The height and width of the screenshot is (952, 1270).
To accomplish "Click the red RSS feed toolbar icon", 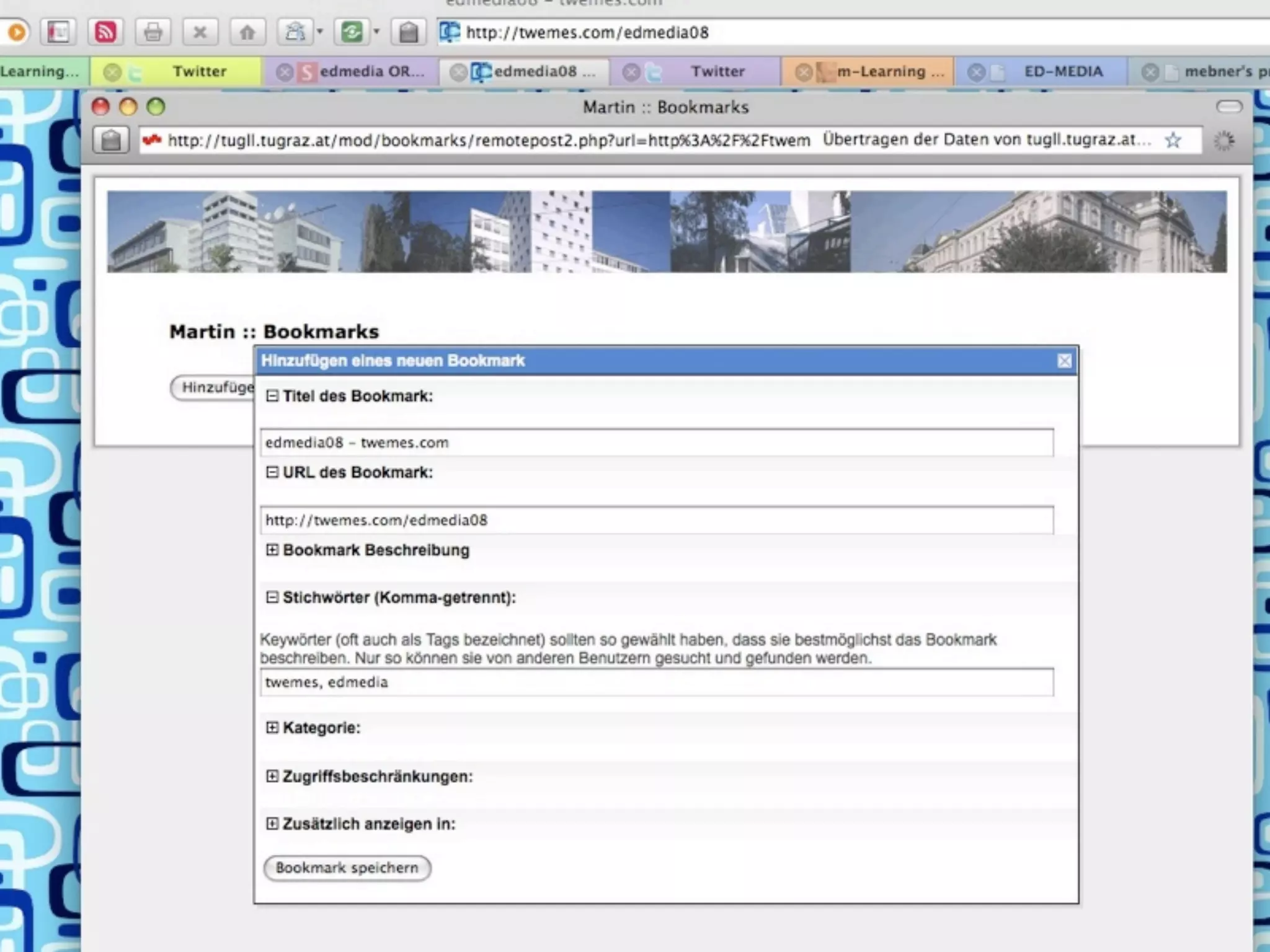I will (x=105, y=32).
